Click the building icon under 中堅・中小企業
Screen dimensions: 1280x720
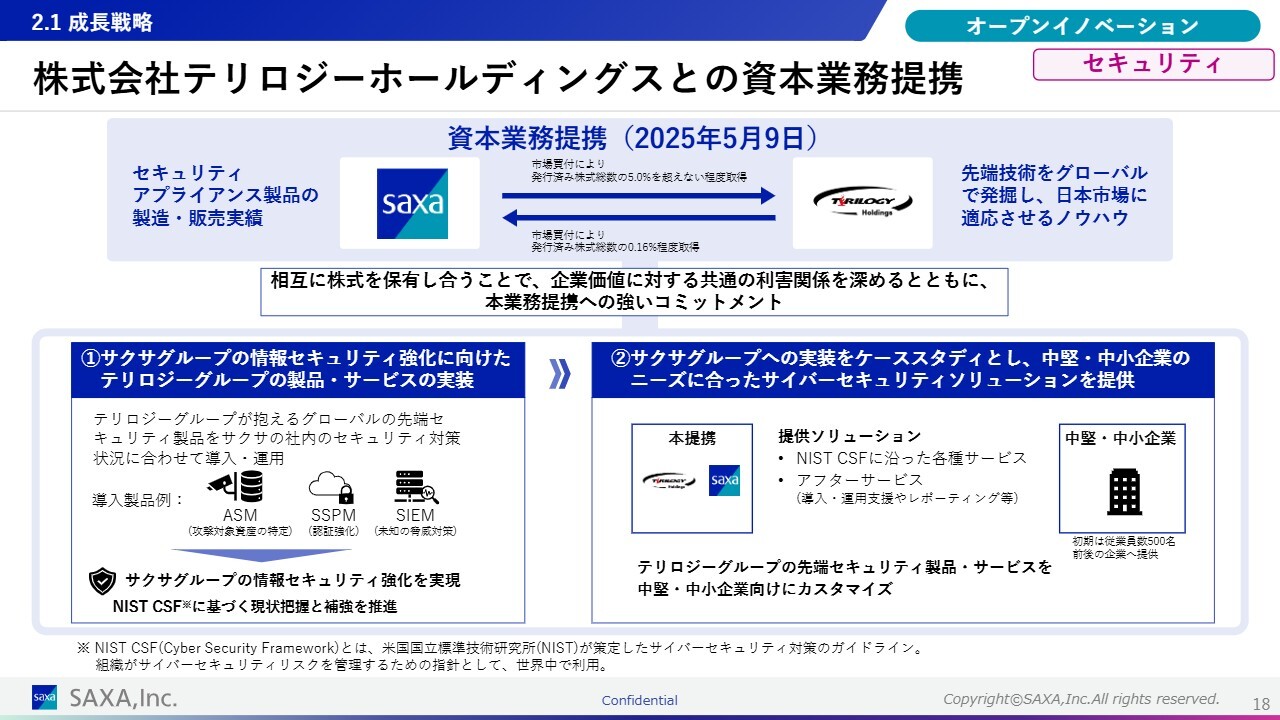[1124, 491]
